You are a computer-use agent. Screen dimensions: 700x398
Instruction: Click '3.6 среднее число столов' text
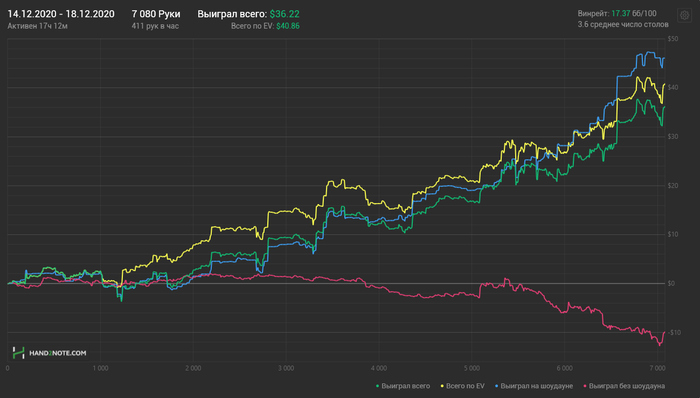623,25
